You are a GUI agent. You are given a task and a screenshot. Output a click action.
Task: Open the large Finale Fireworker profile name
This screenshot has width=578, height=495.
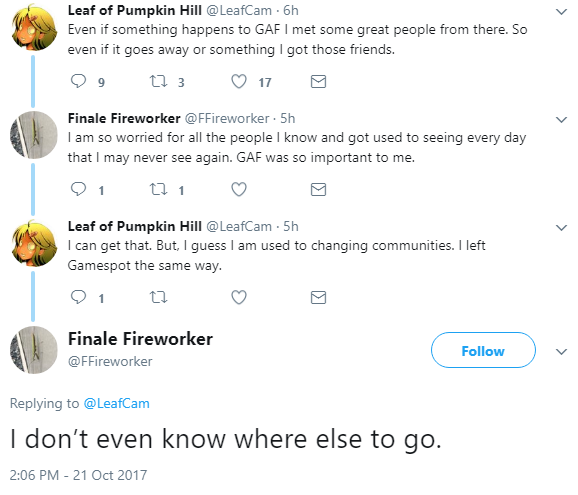coord(140,339)
